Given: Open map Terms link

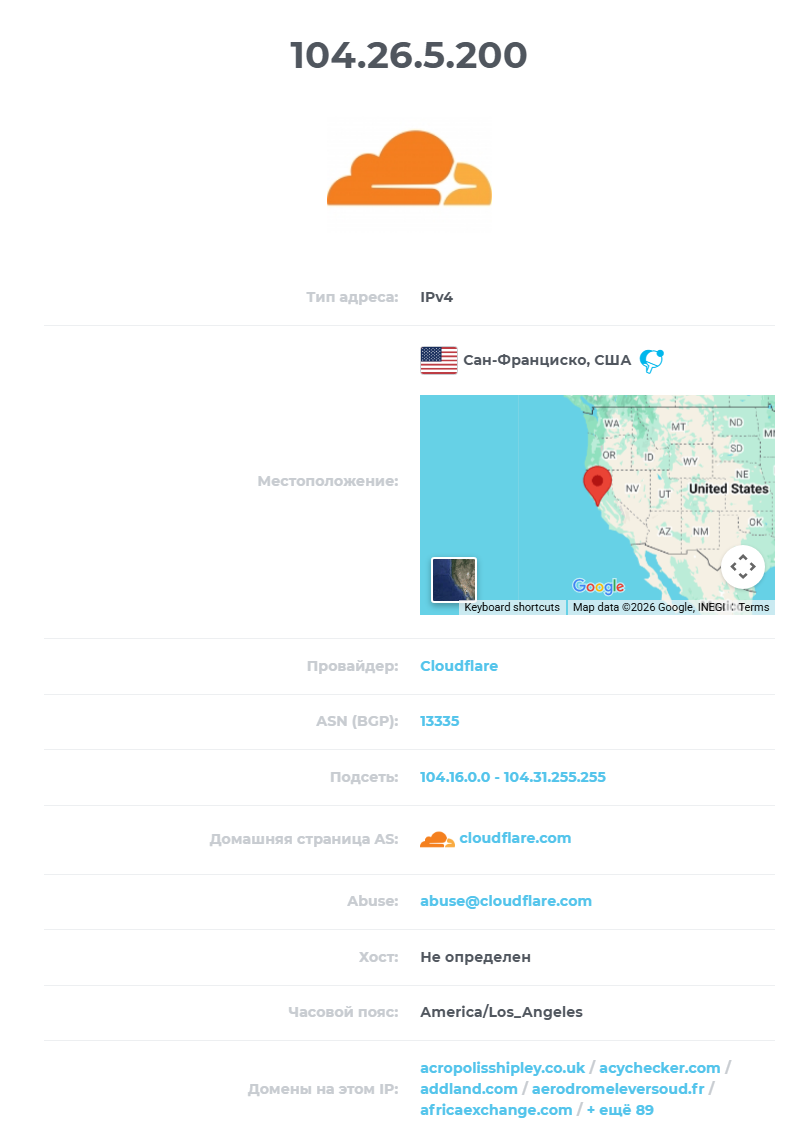Looking at the screenshot, I should 754,607.
